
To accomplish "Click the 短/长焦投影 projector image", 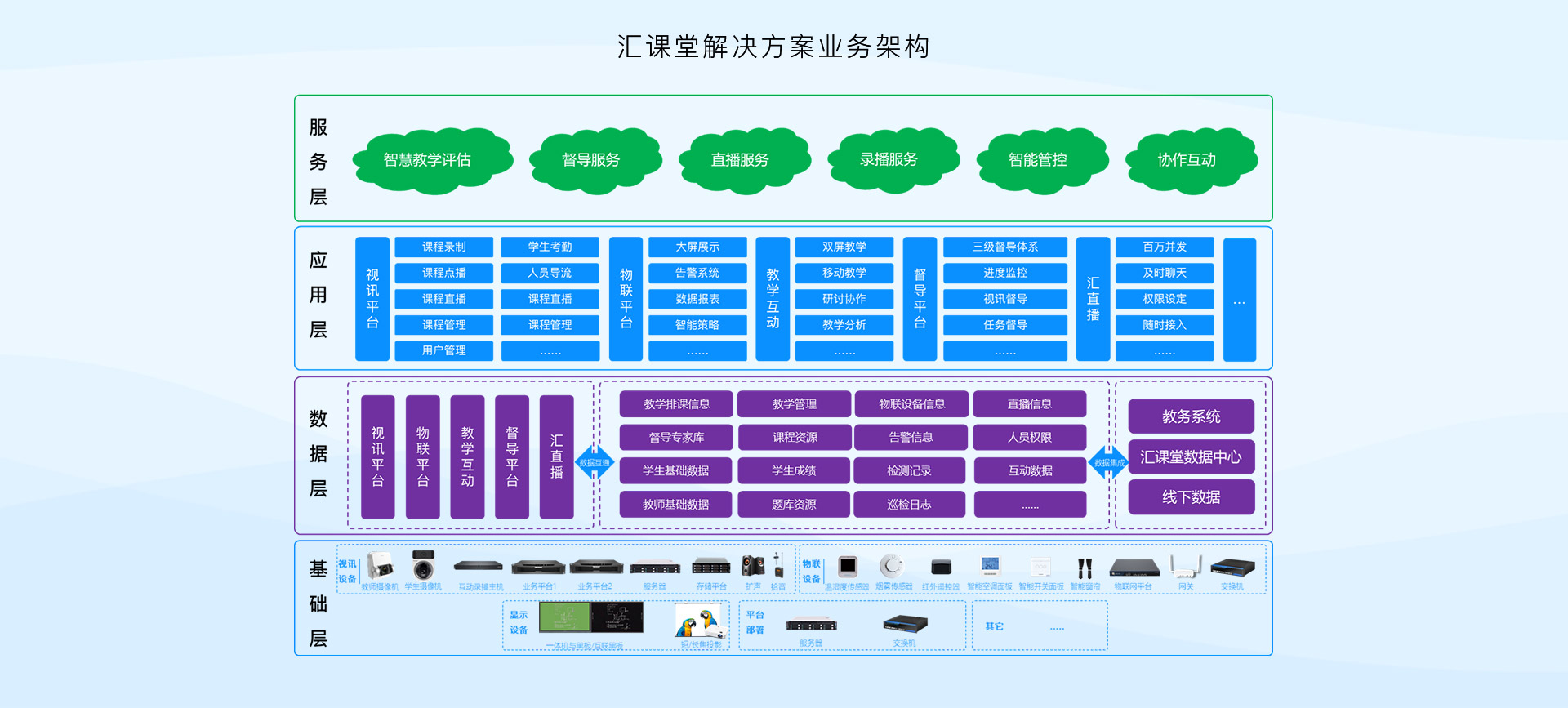I will (701, 621).
